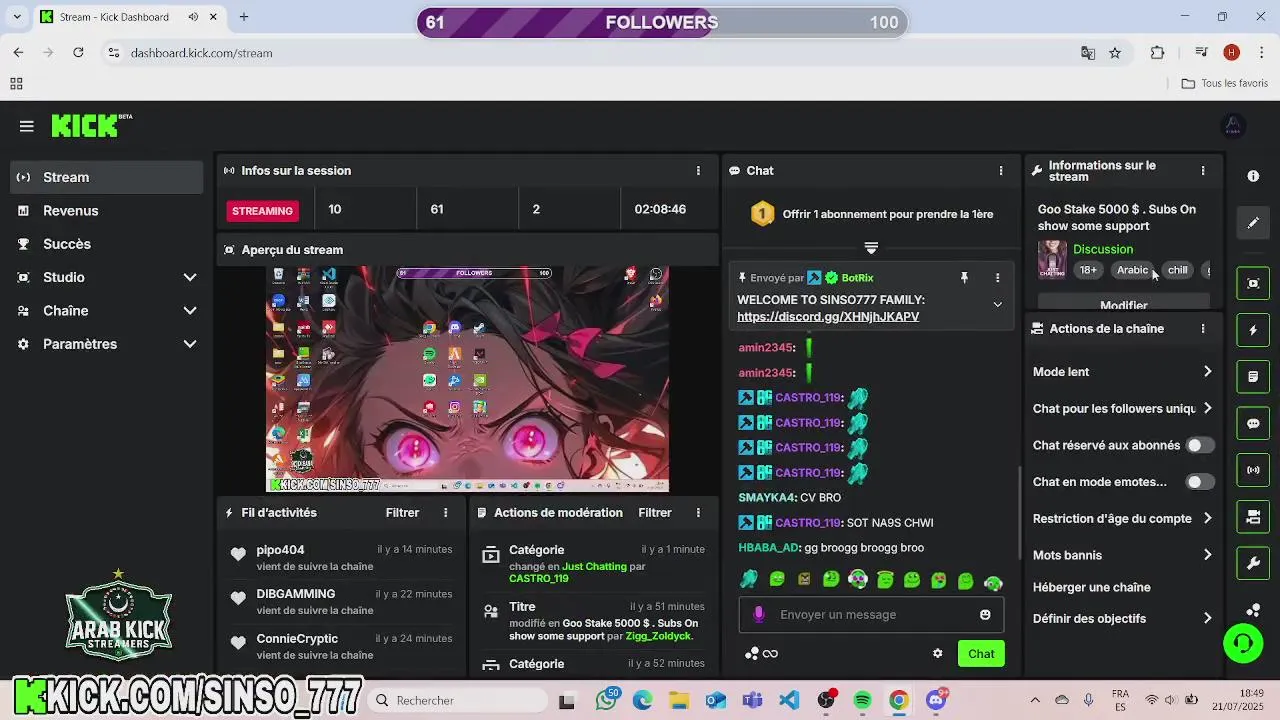Open Session info three-dot options

click(x=698, y=171)
